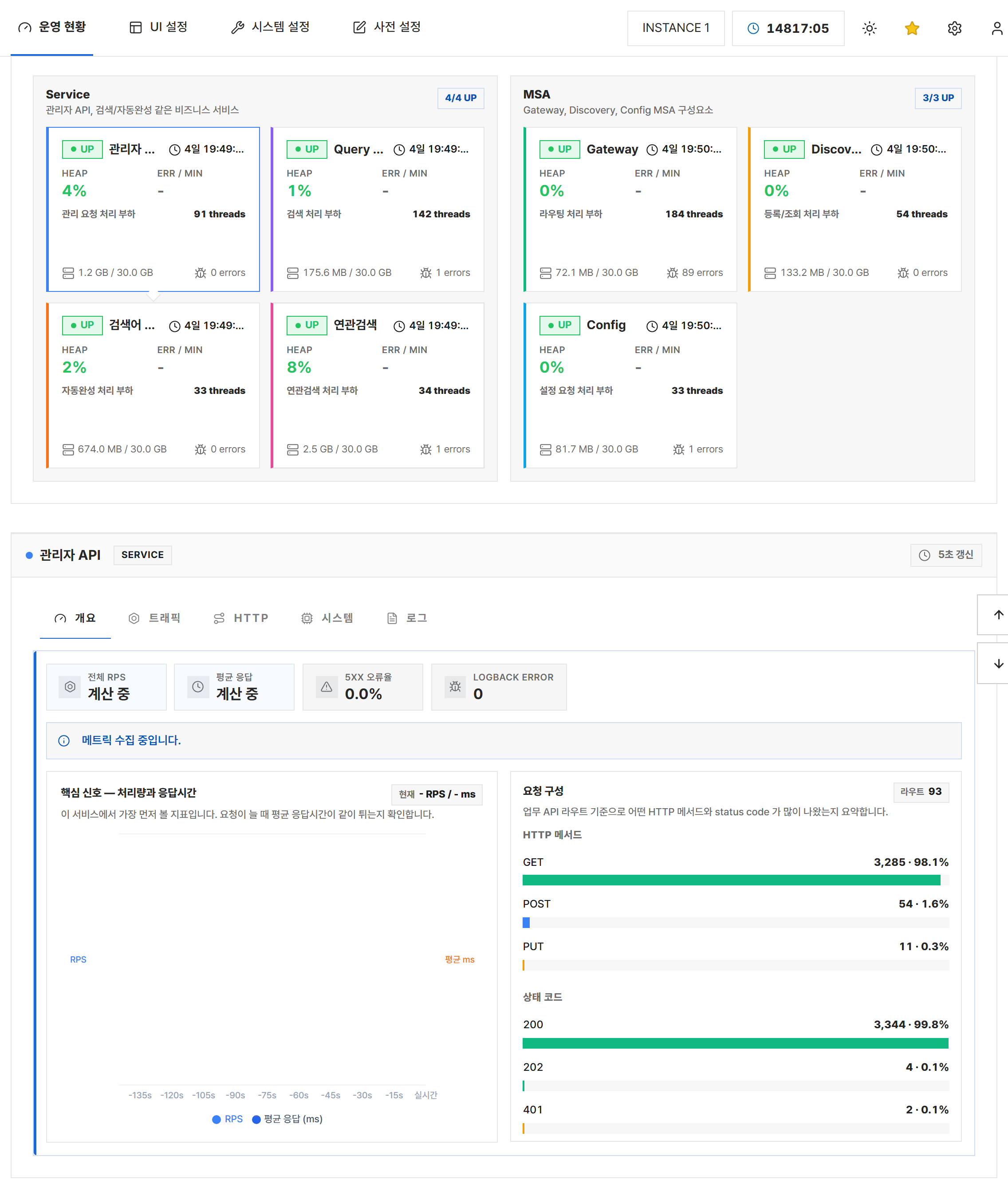Select the 연관검색 service card
The image size is (1008, 1203).
tap(378, 385)
